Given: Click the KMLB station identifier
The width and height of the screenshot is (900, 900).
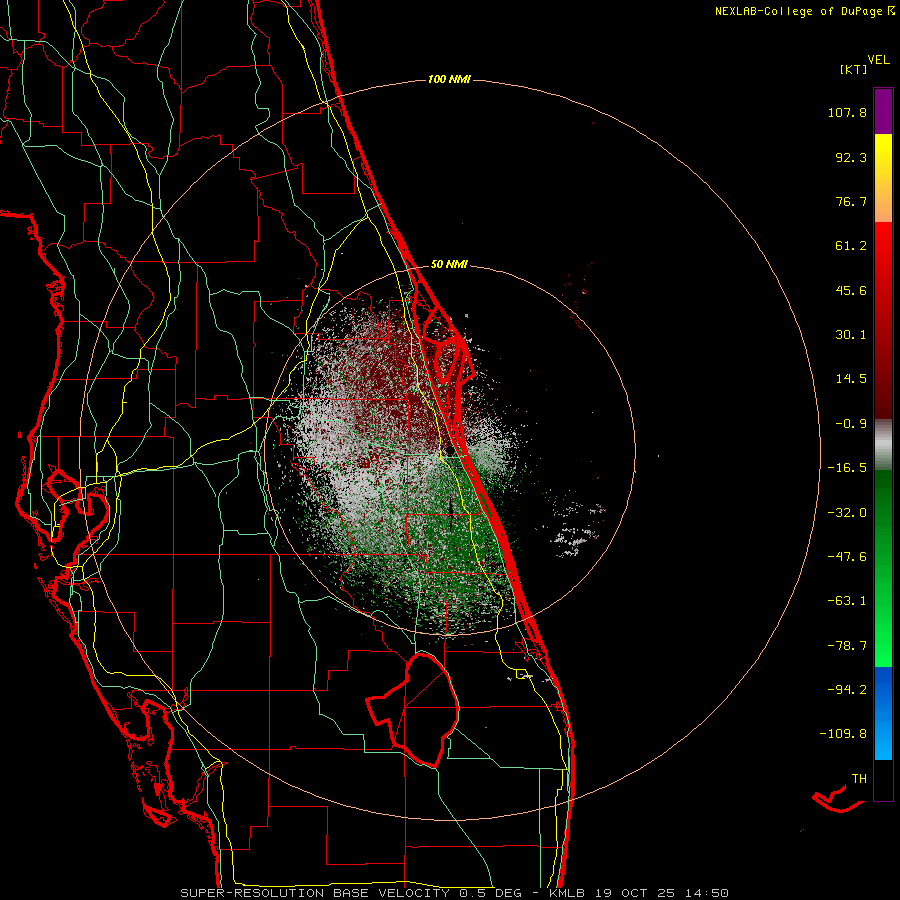Looking at the screenshot, I should point(565,893).
